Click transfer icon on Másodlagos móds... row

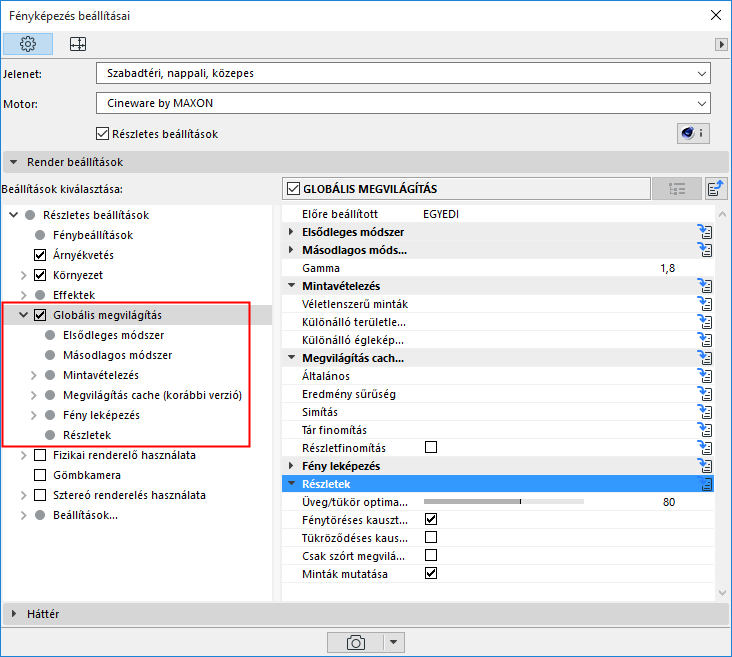click(x=705, y=250)
